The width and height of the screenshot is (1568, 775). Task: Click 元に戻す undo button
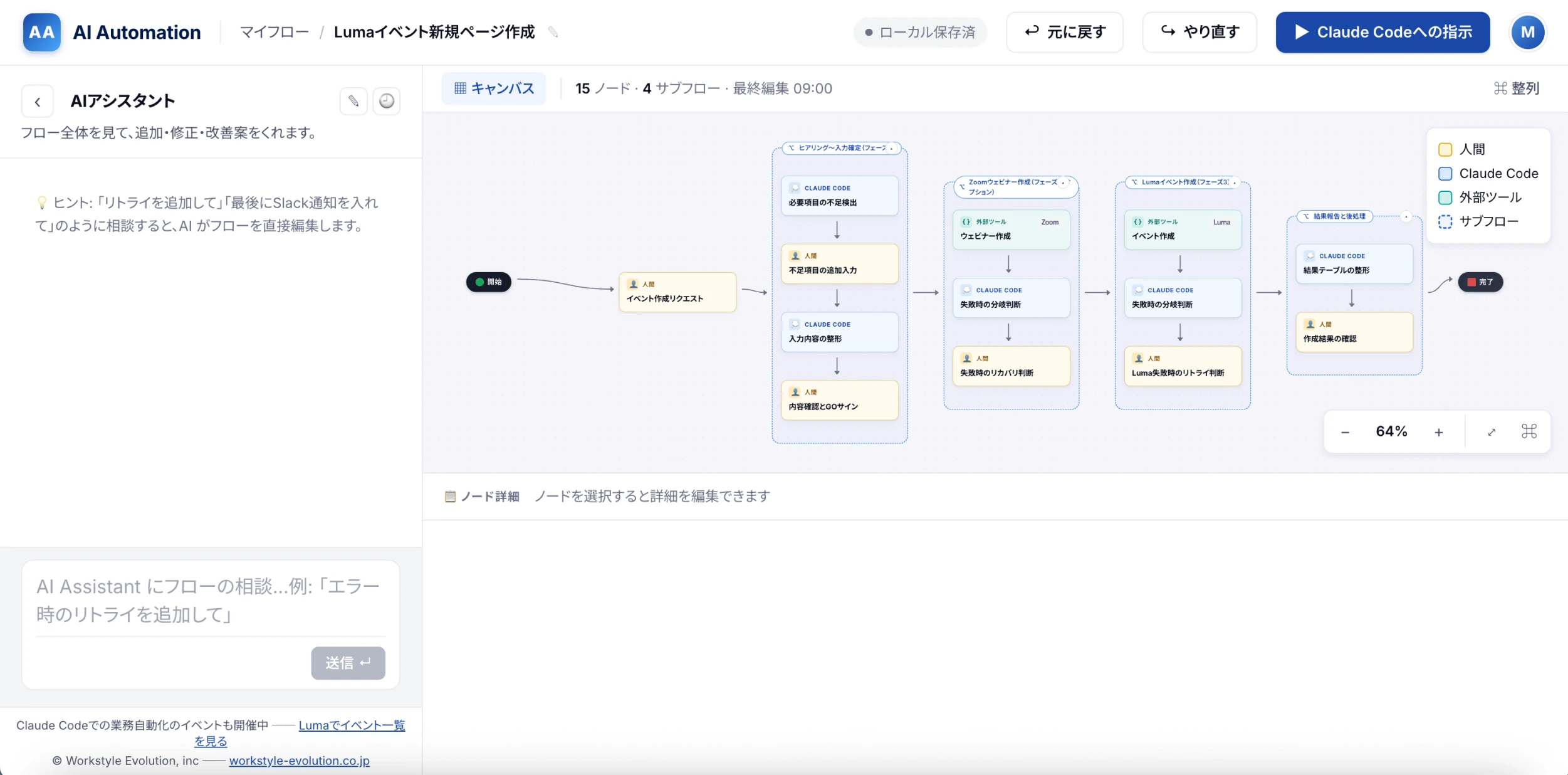[1065, 32]
